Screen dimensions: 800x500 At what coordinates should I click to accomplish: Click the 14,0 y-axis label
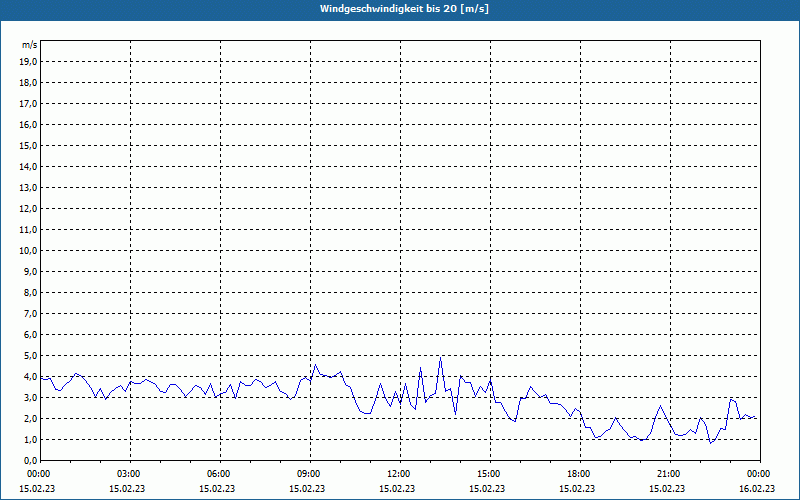pos(28,166)
